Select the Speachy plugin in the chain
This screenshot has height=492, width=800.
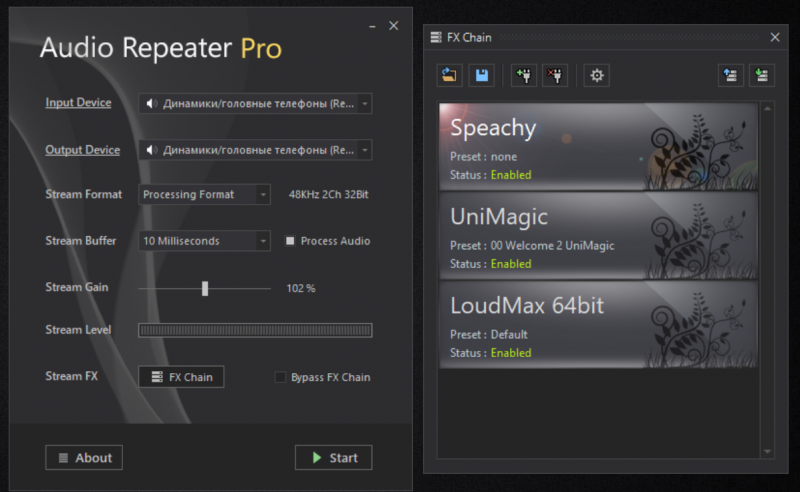[x=598, y=146]
